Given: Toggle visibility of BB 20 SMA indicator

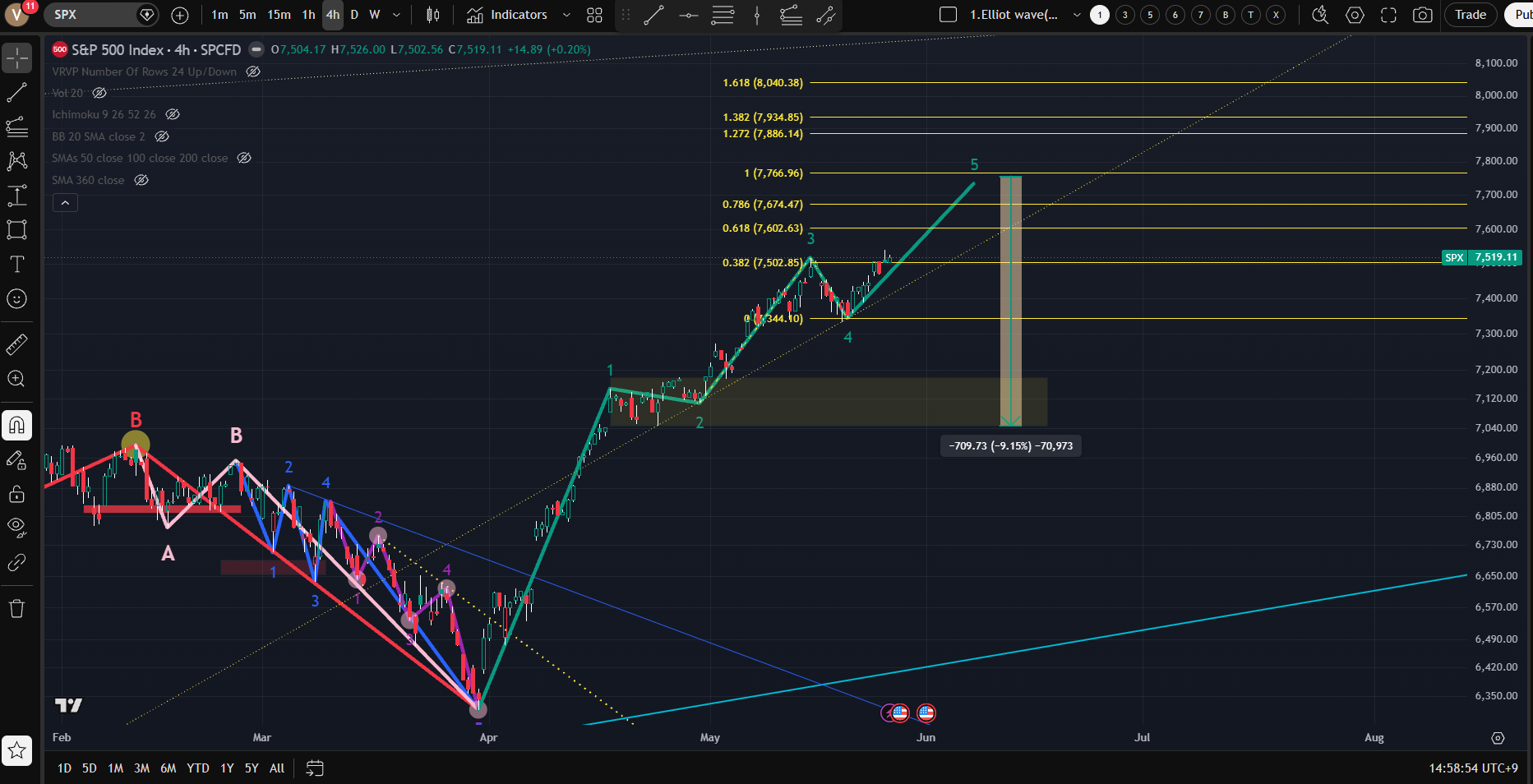Looking at the screenshot, I should pos(162,136).
